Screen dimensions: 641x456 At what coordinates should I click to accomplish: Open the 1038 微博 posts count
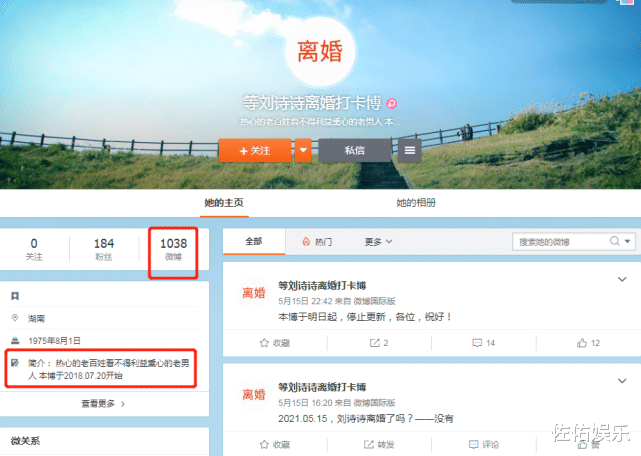[x=173, y=249]
